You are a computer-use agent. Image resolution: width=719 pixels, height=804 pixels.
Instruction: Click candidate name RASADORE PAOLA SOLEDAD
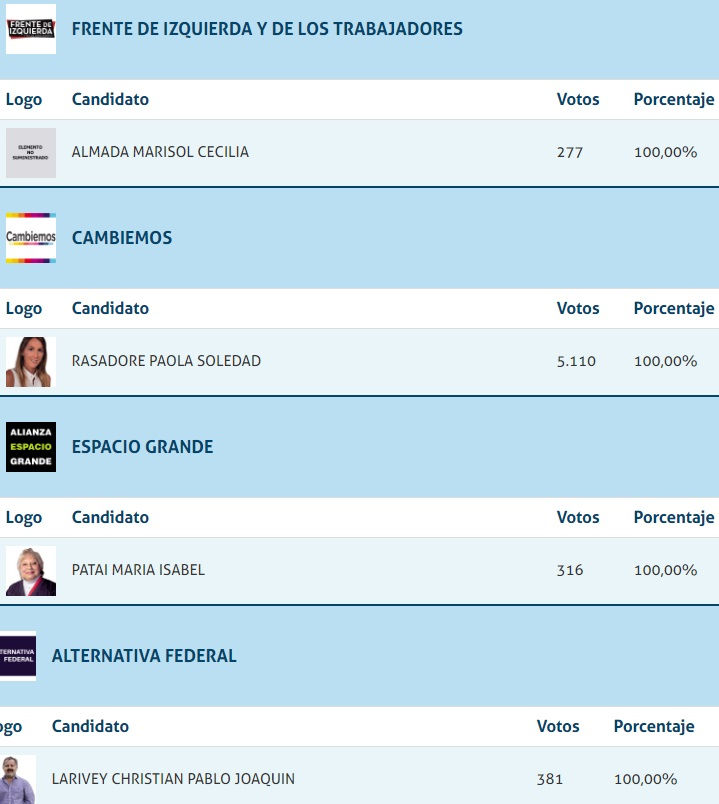(x=166, y=361)
